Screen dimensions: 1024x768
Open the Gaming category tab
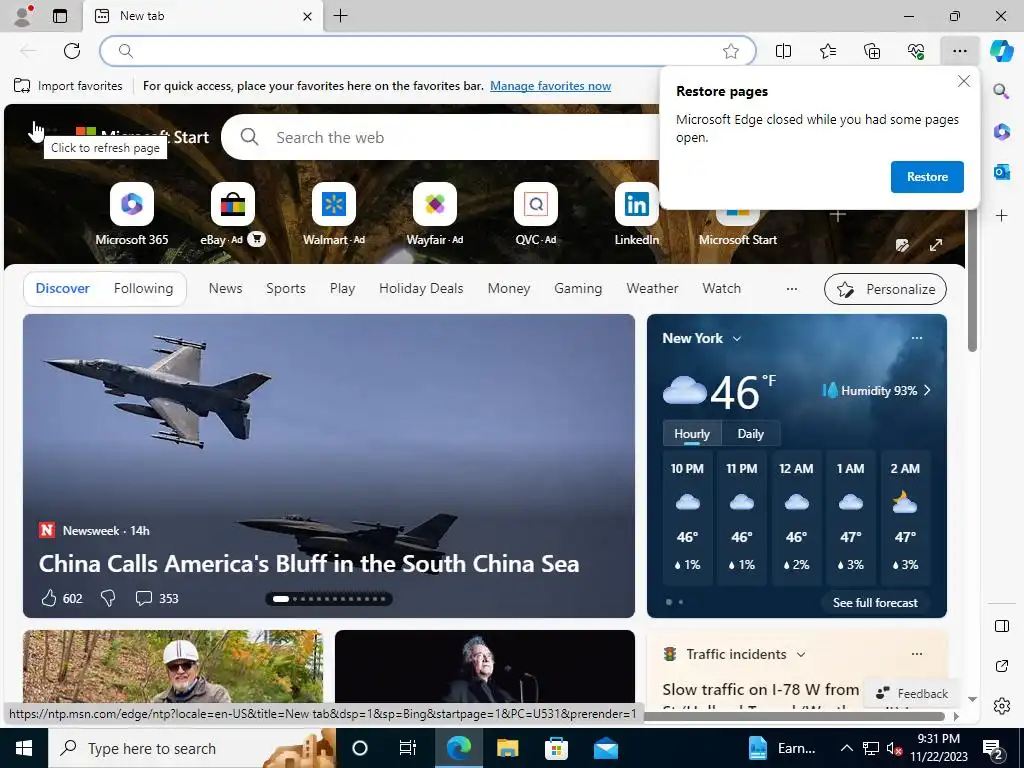(578, 289)
